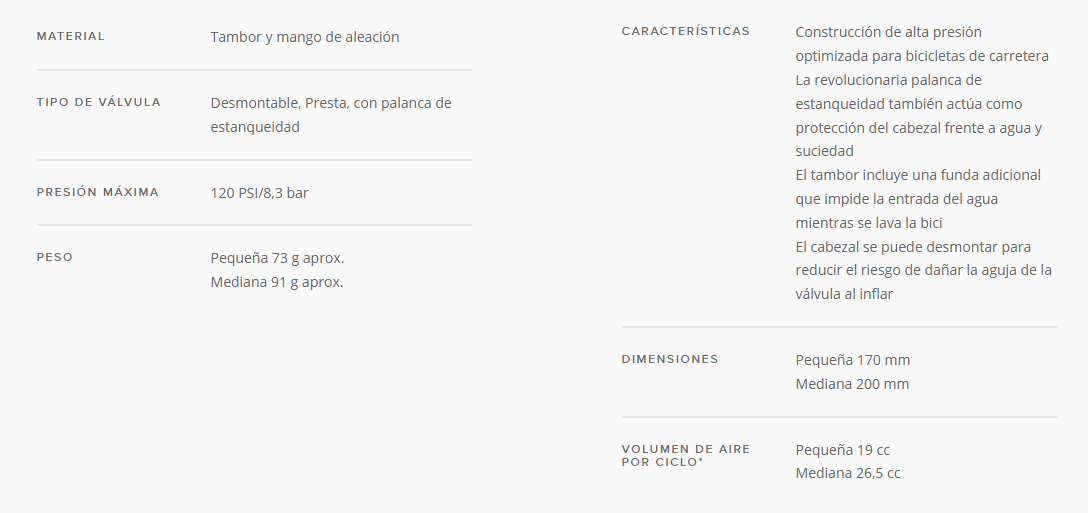Click the CARACTERÍSTICAS heading
Viewport: 1088px width, 513px height.
(686, 31)
